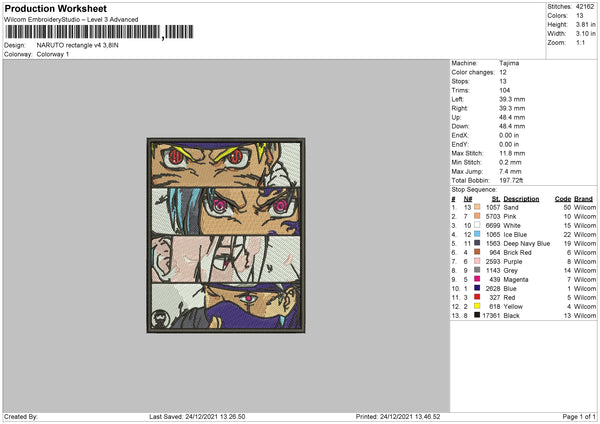Click the Sand description in stop sequence
Viewport: 600px width, 424px height.
tap(511, 207)
